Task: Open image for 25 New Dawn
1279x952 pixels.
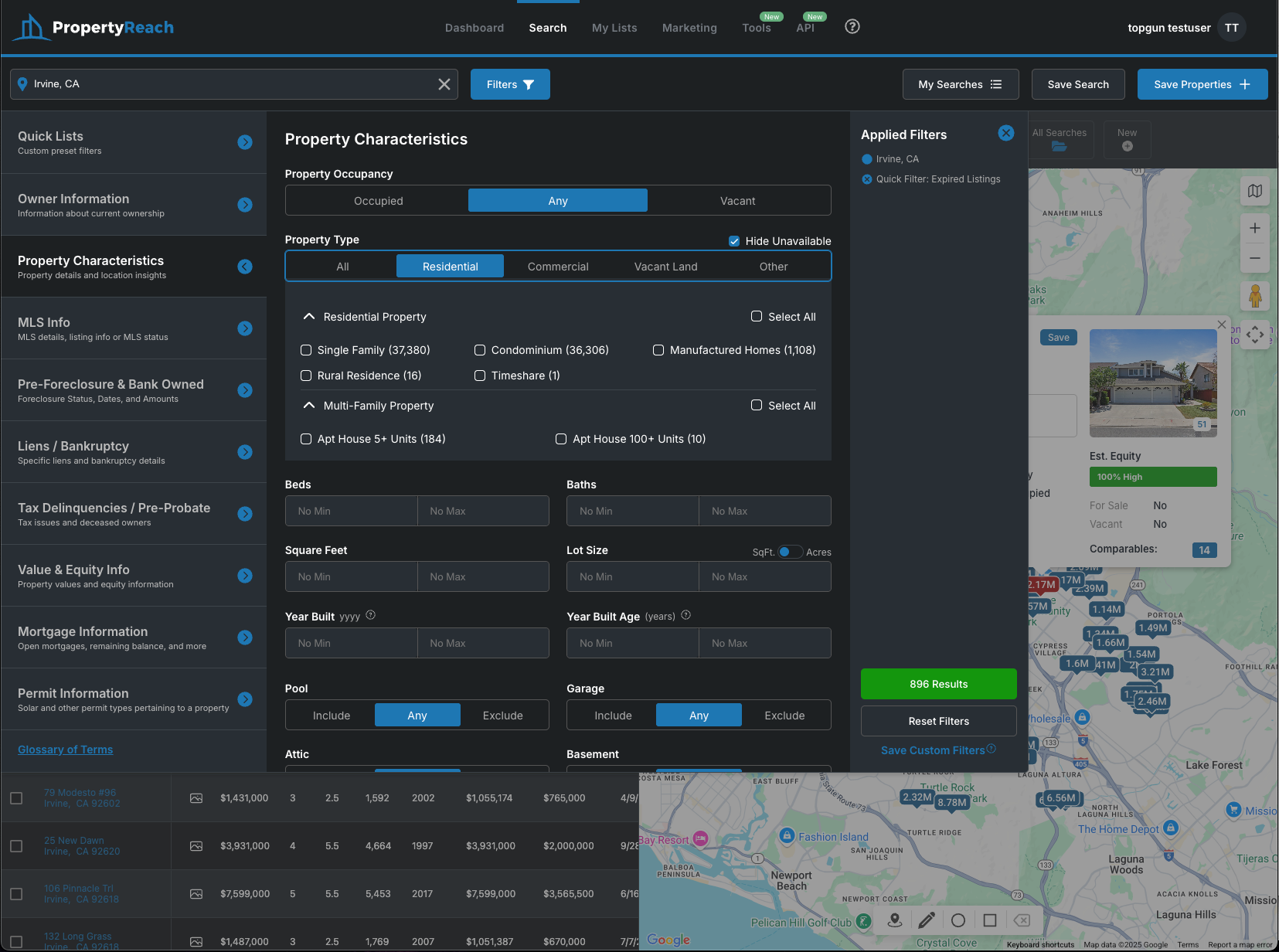Action: pyautogui.click(x=196, y=846)
